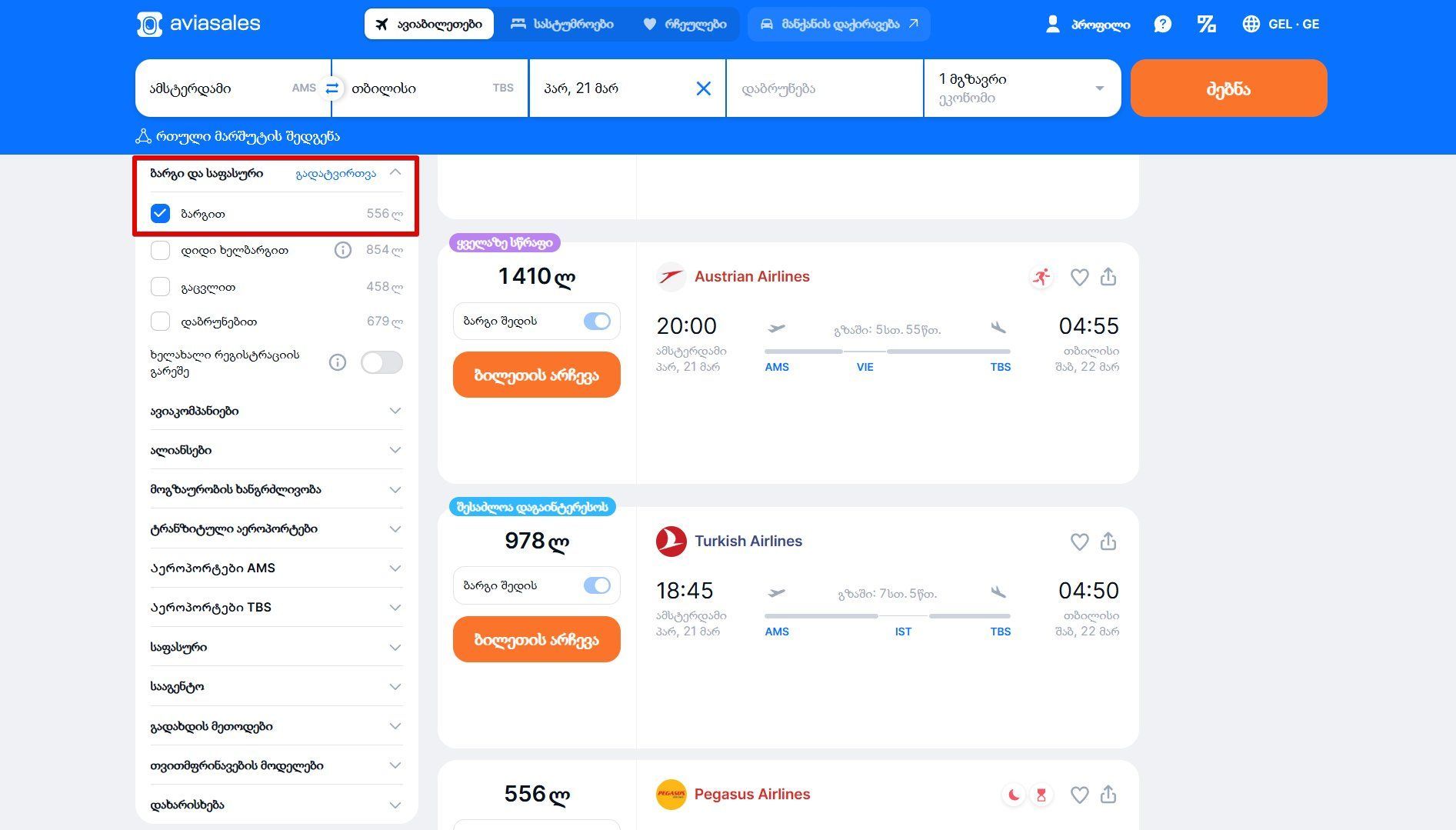This screenshot has height=830, width=1456.
Task: Click the IST layover code on Turkish flight
Action: [x=903, y=632]
